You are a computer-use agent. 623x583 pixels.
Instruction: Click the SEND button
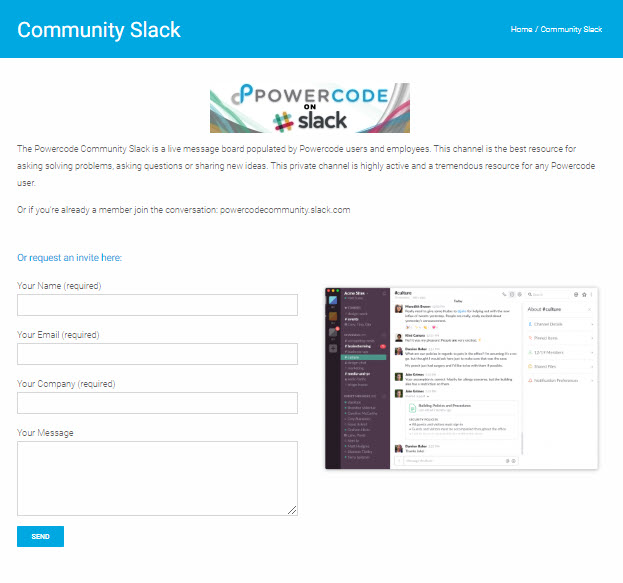[41, 536]
